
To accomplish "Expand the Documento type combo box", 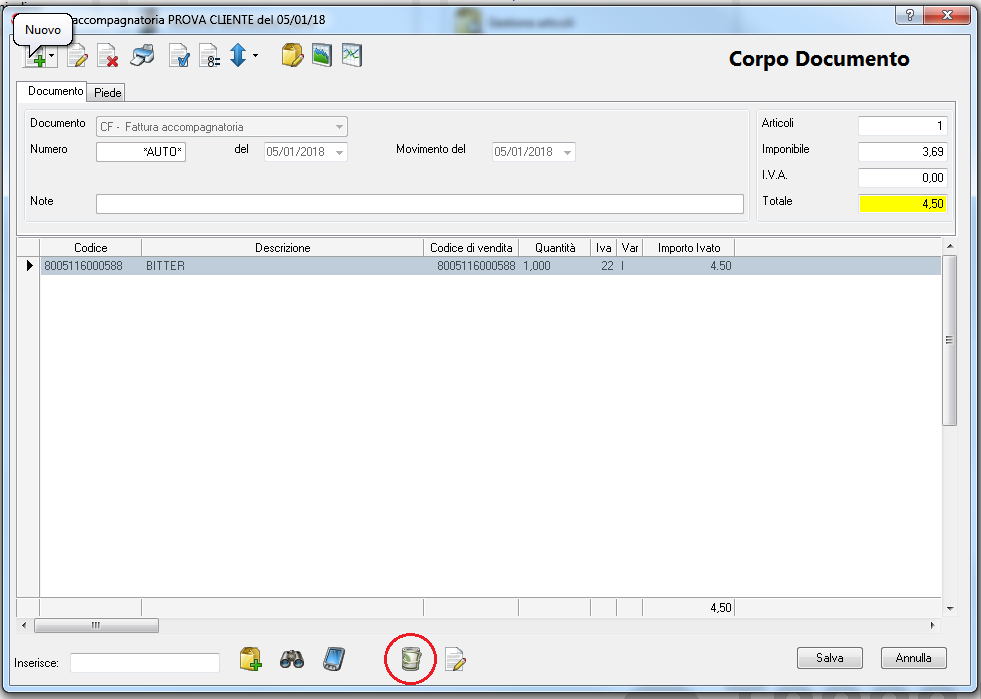I will point(340,127).
